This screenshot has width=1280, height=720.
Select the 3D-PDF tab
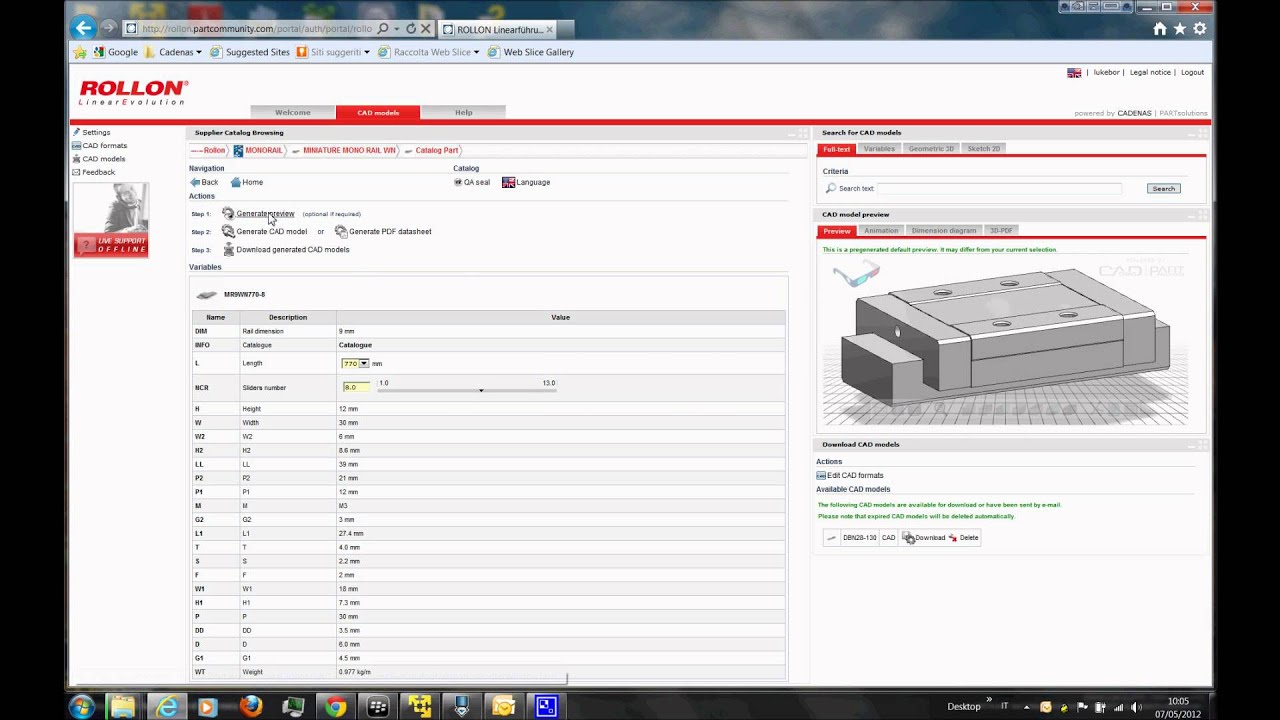pos(1001,231)
